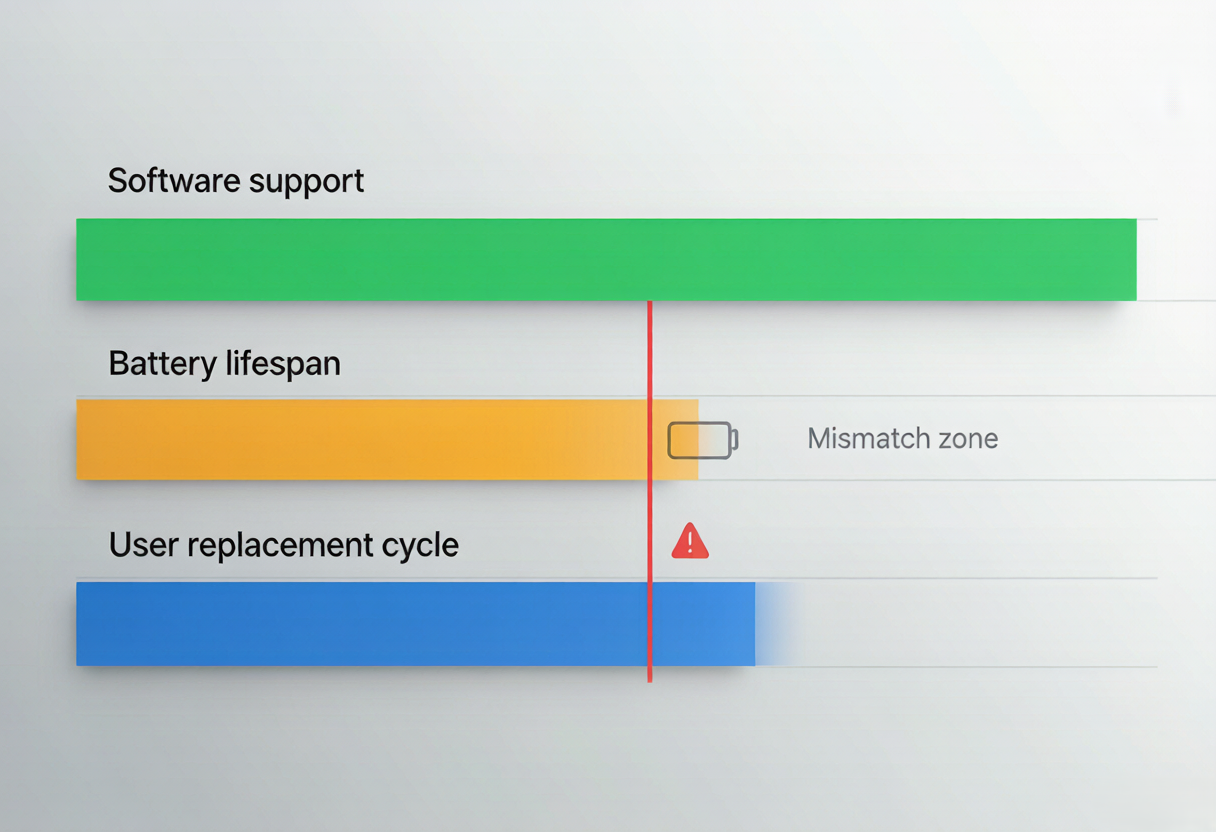This screenshot has width=1216, height=832.
Task: Click the red vertical marker line
Action: pyautogui.click(x=650, y=491)
